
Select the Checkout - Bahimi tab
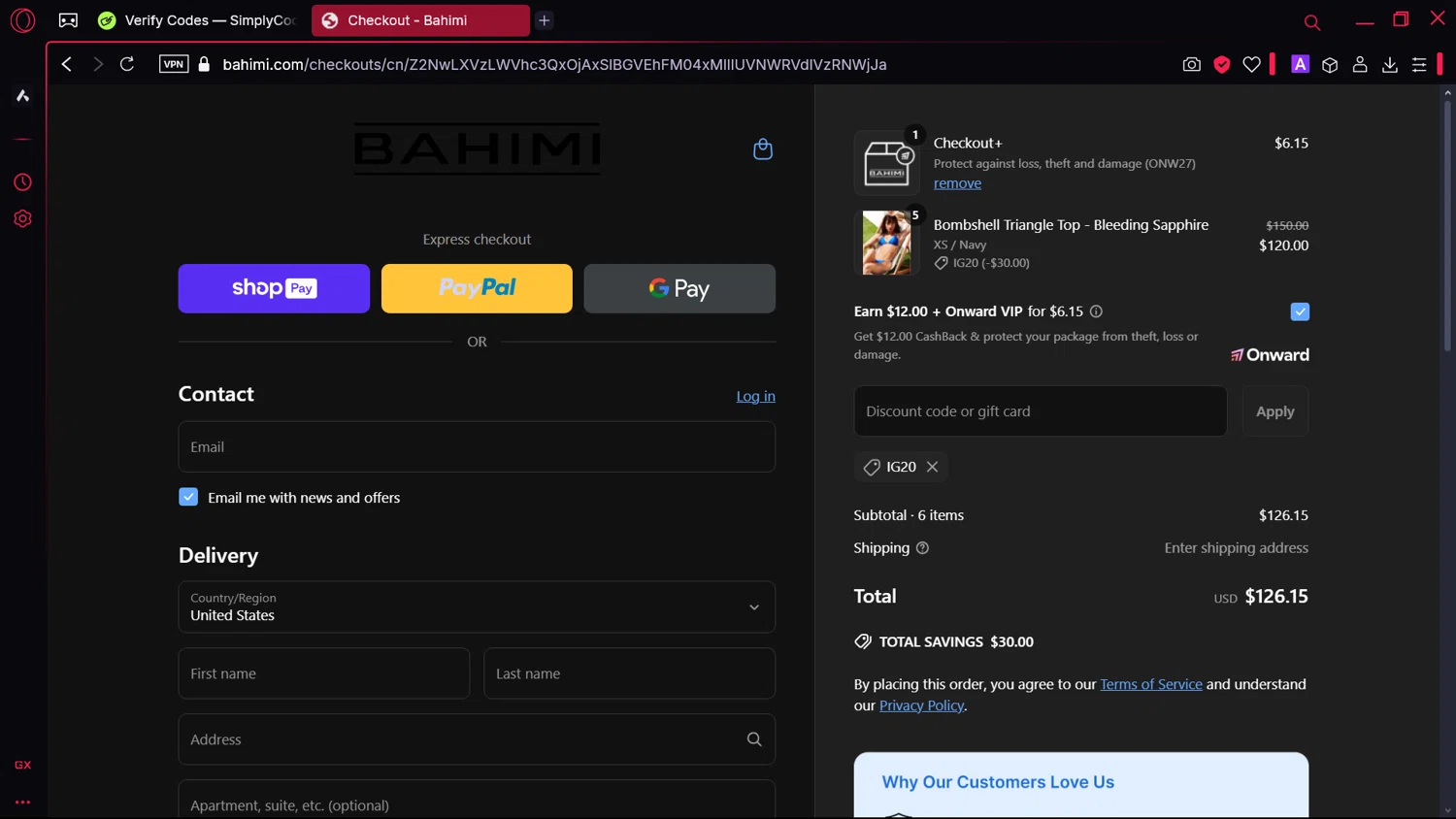pos(419,20)
